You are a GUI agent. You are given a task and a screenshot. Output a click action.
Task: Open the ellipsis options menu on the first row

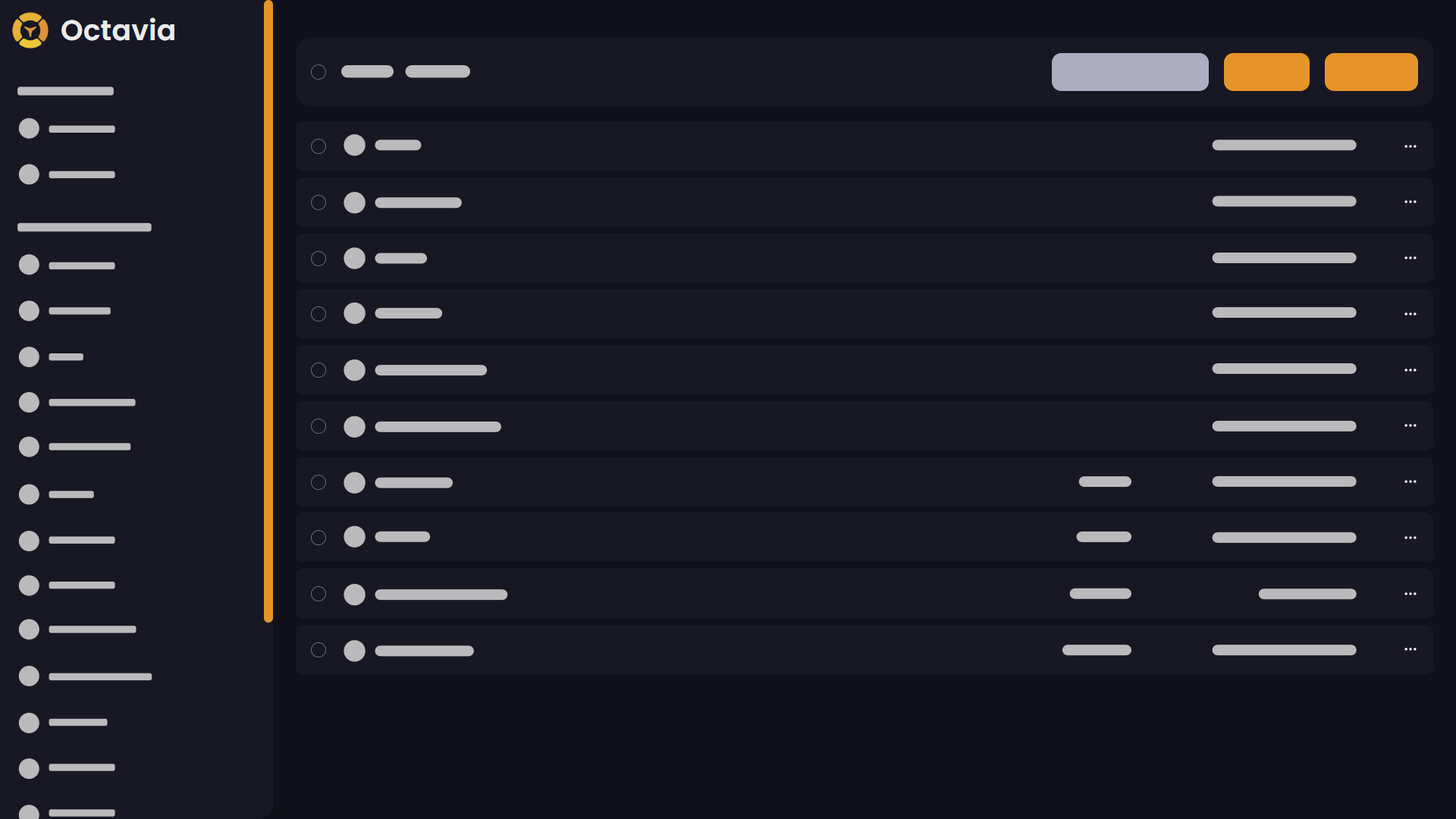tap(1411, 146)
